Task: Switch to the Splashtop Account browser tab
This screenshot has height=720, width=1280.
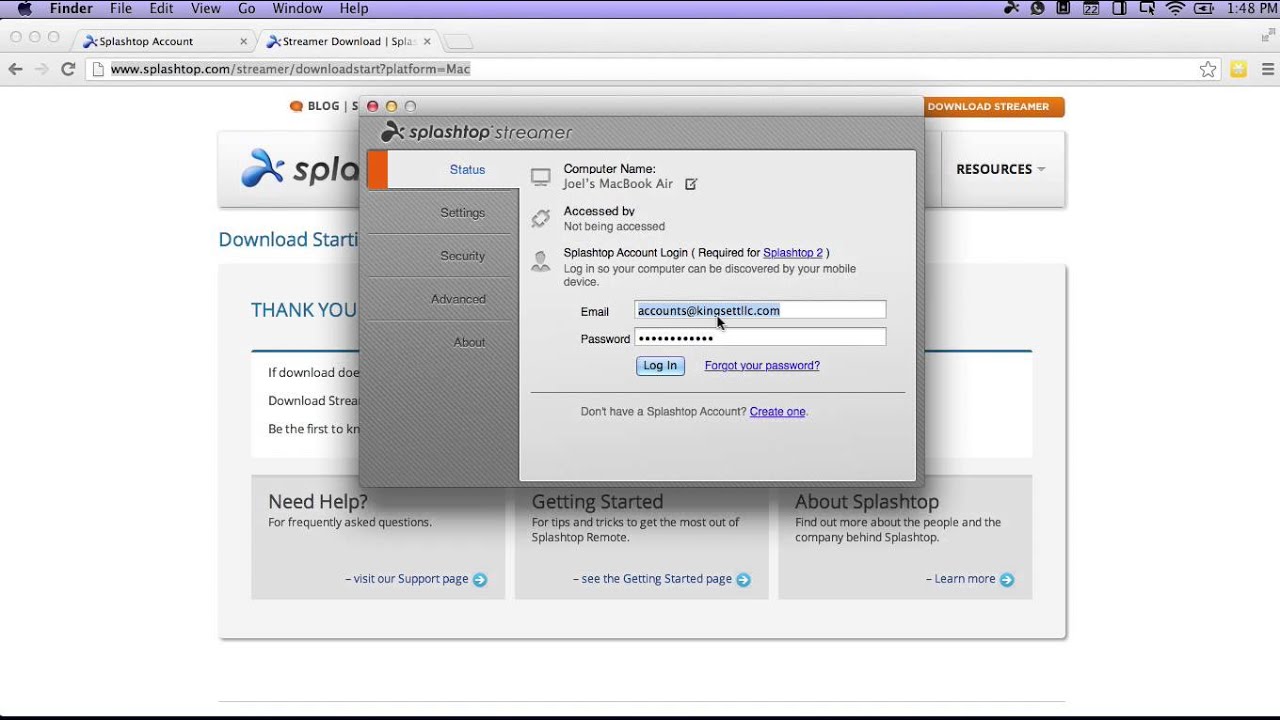Action: coord(165,42)
